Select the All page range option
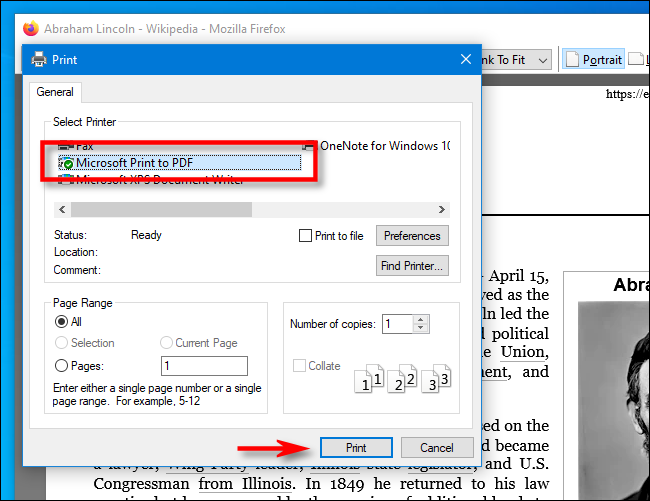 click(62, 322)
